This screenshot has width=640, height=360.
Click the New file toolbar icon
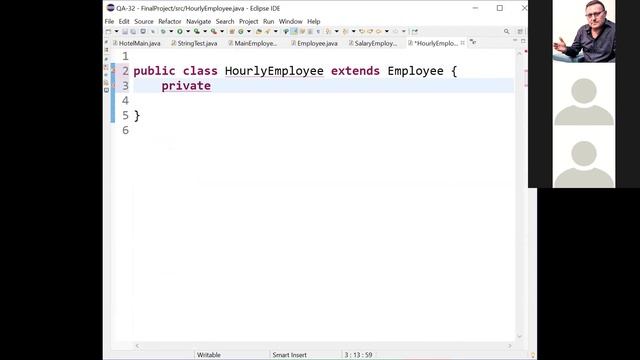click(x=108, y=31)
